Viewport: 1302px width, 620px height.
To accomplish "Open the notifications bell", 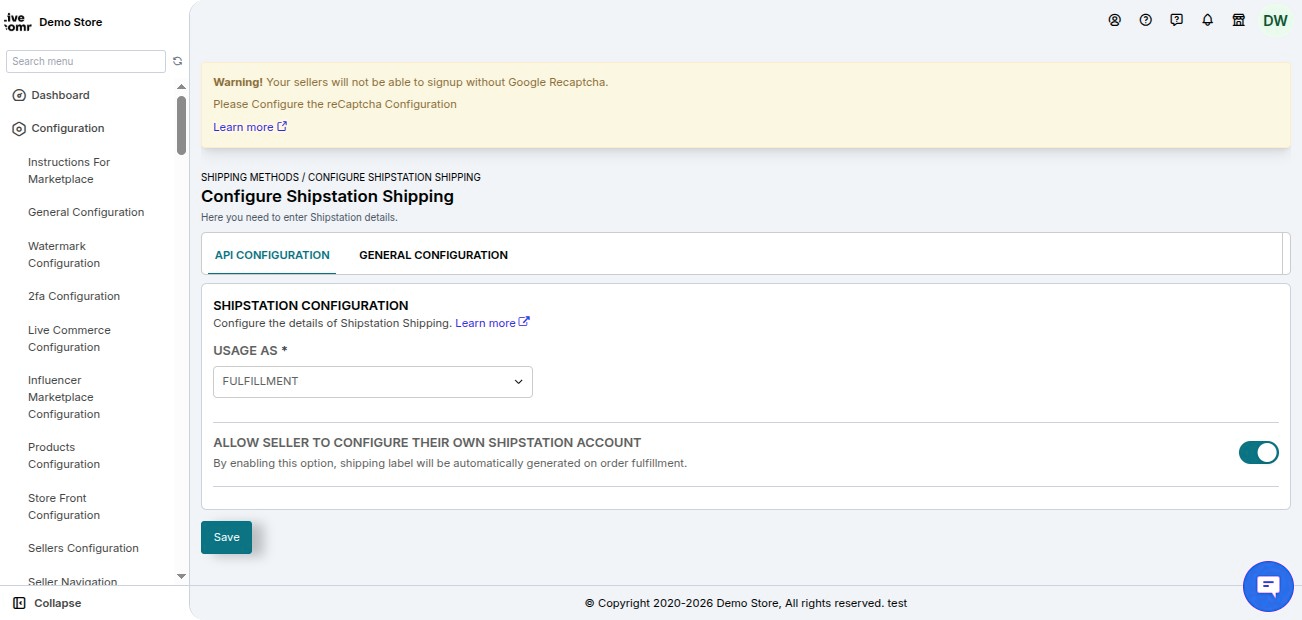I will click(1208, 20).
